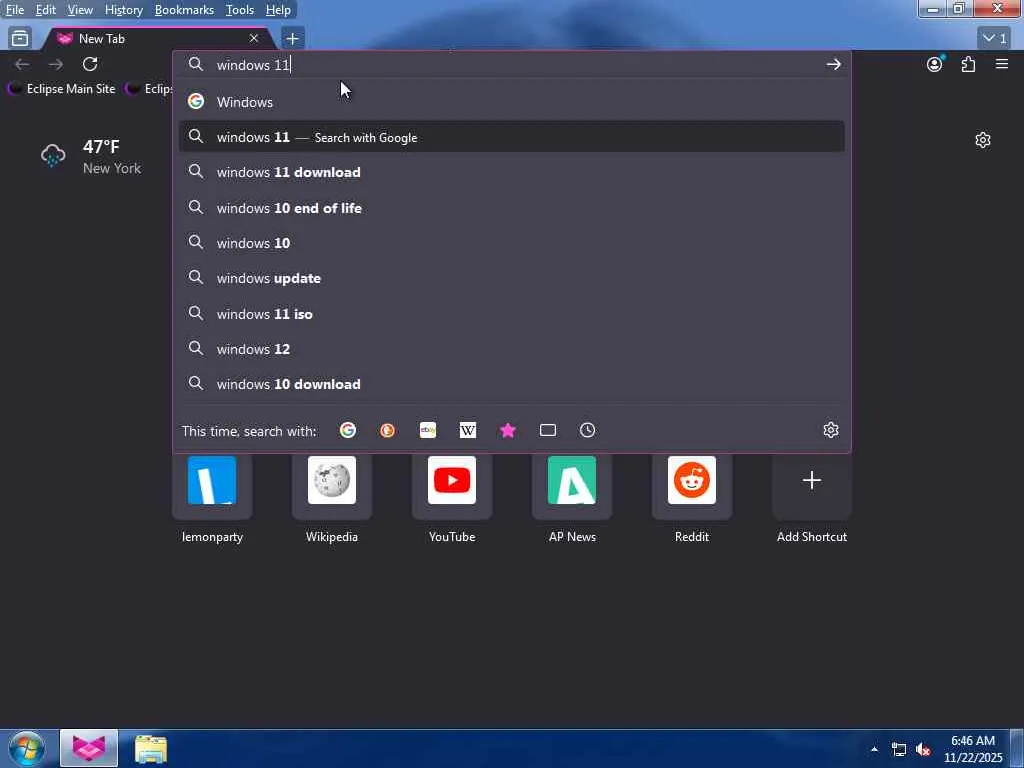The height and width of the screenshot is (768, 1024).
Task: Search bookmarks with the pink star icon
Action: pos(507,430)
